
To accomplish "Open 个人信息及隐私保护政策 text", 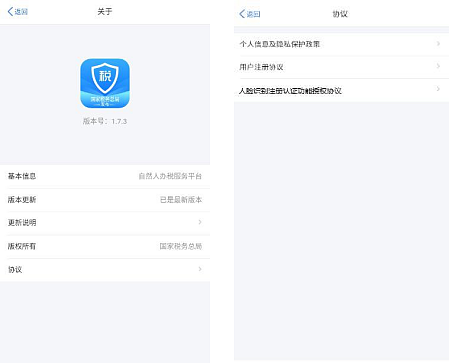I will click(x=280, y=44).
